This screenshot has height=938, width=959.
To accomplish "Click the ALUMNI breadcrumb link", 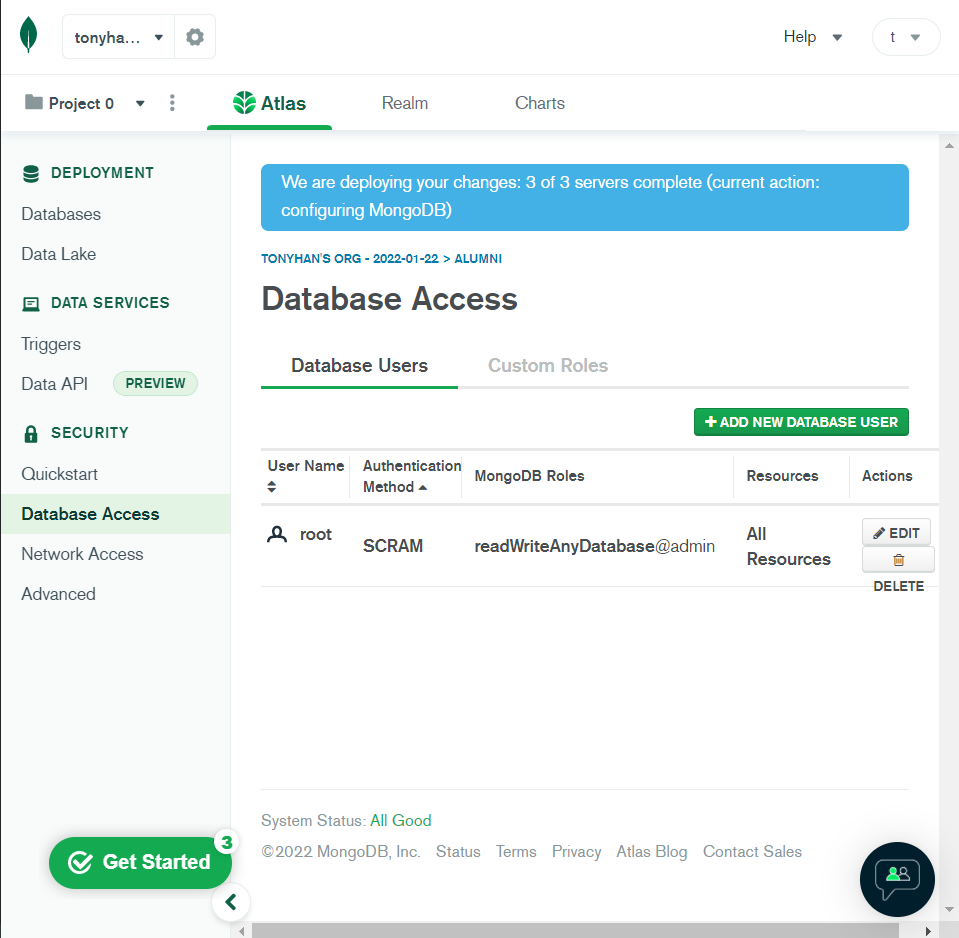I will [x=478, y=259].
